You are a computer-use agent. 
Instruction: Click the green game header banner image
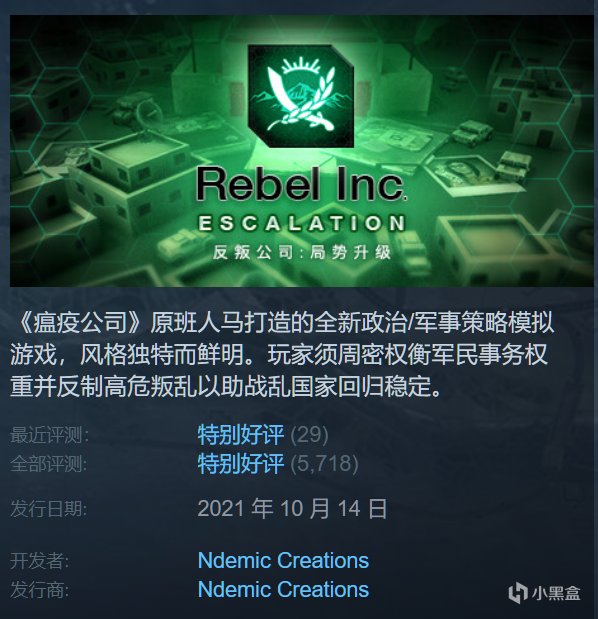point(302,151)
